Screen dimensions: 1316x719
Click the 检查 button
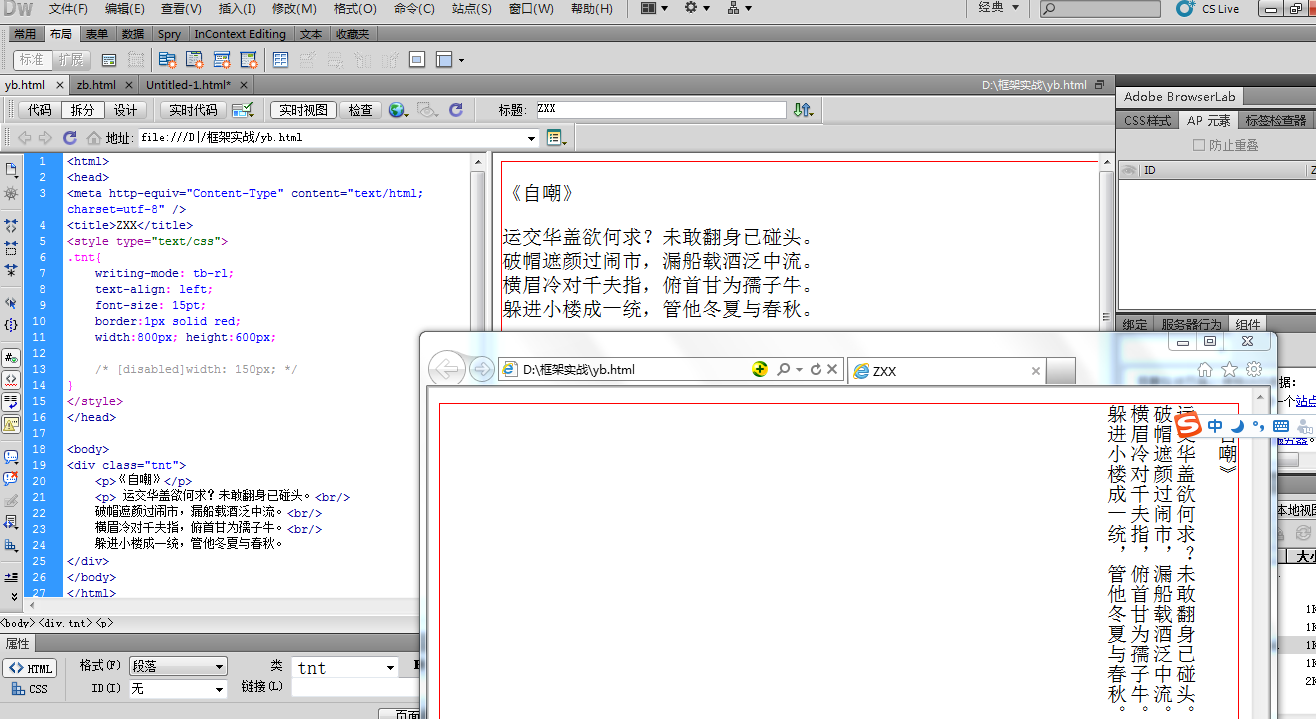[x=360, y=110]
